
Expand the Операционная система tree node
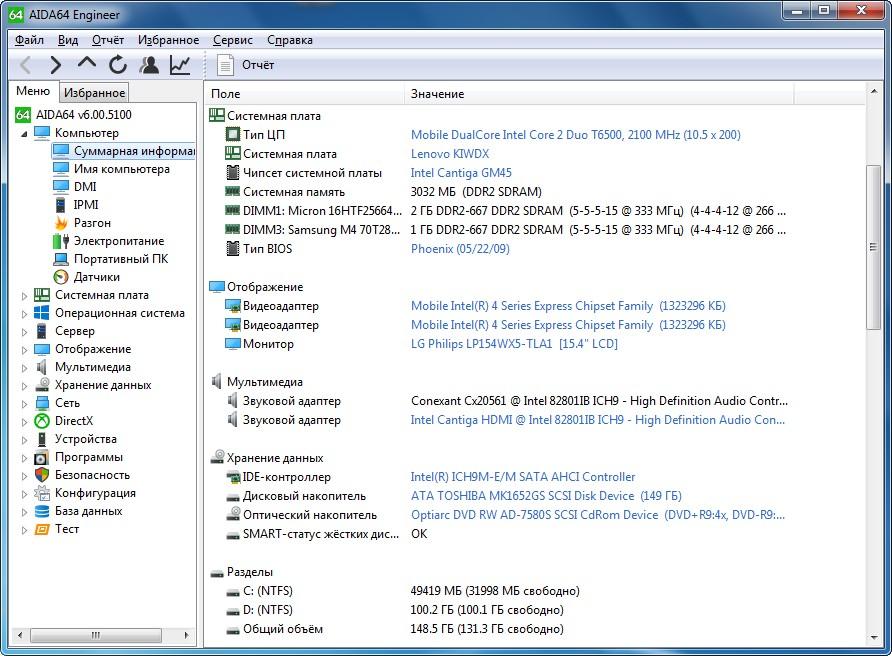[x=24, y=313]
